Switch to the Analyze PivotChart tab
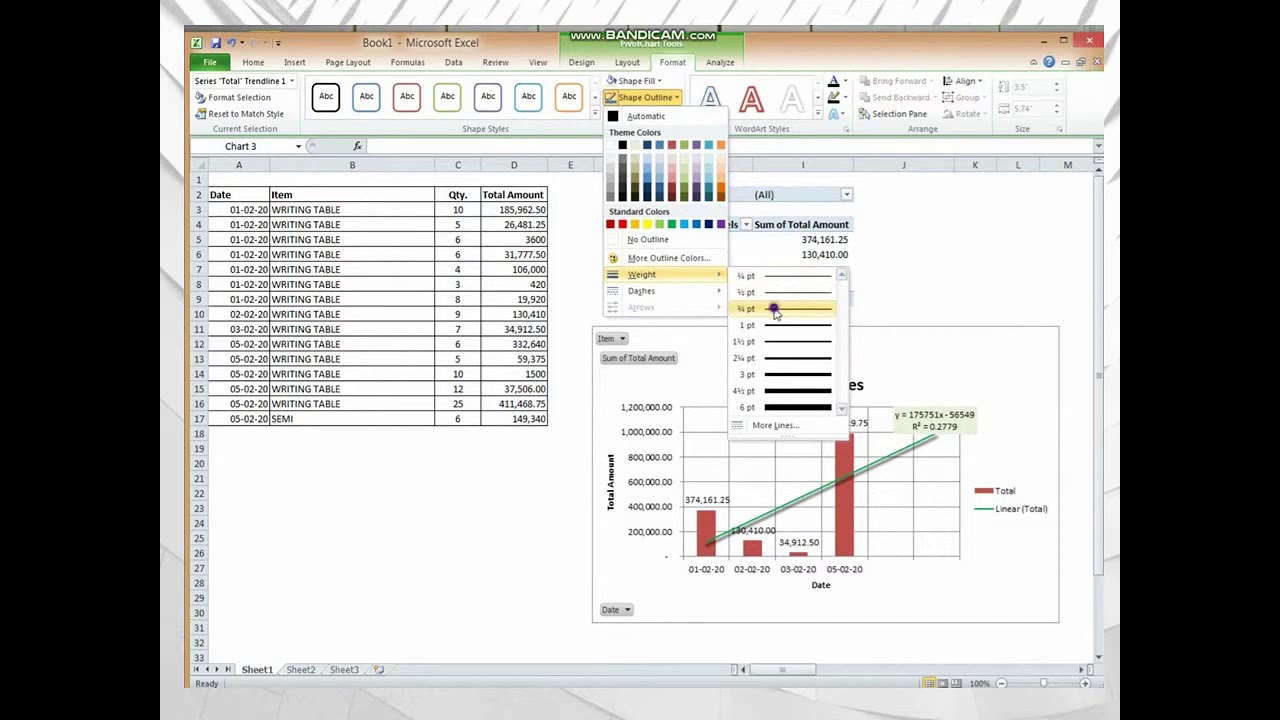 720,62
